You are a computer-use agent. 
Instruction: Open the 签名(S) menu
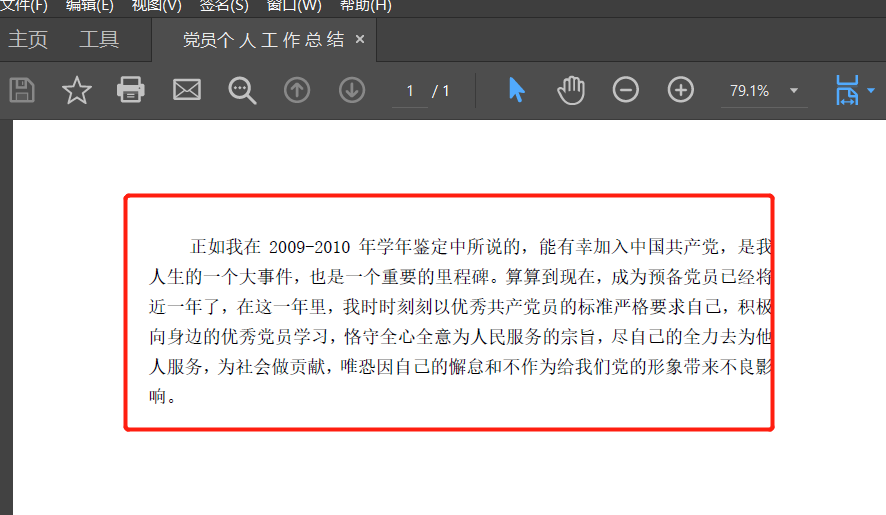[224, 6]
